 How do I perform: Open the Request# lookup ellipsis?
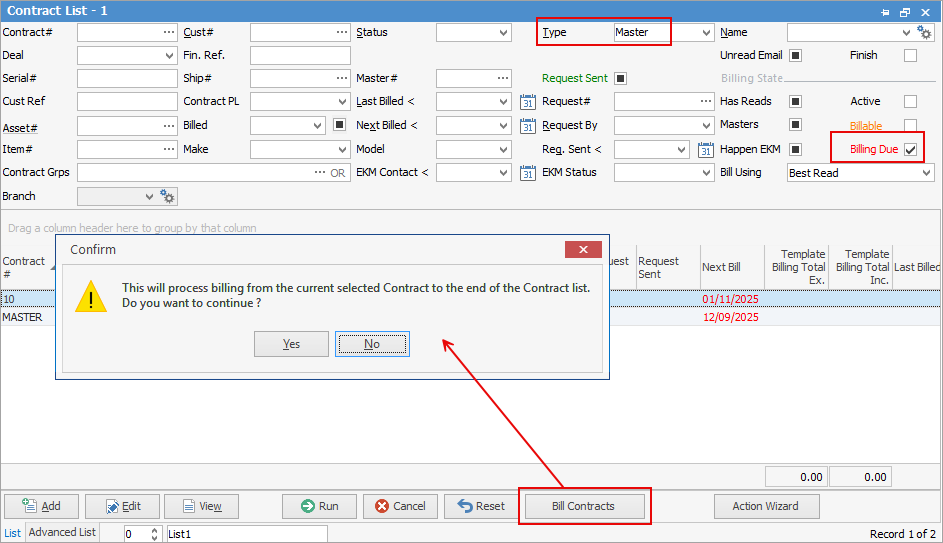coord(706,101)
